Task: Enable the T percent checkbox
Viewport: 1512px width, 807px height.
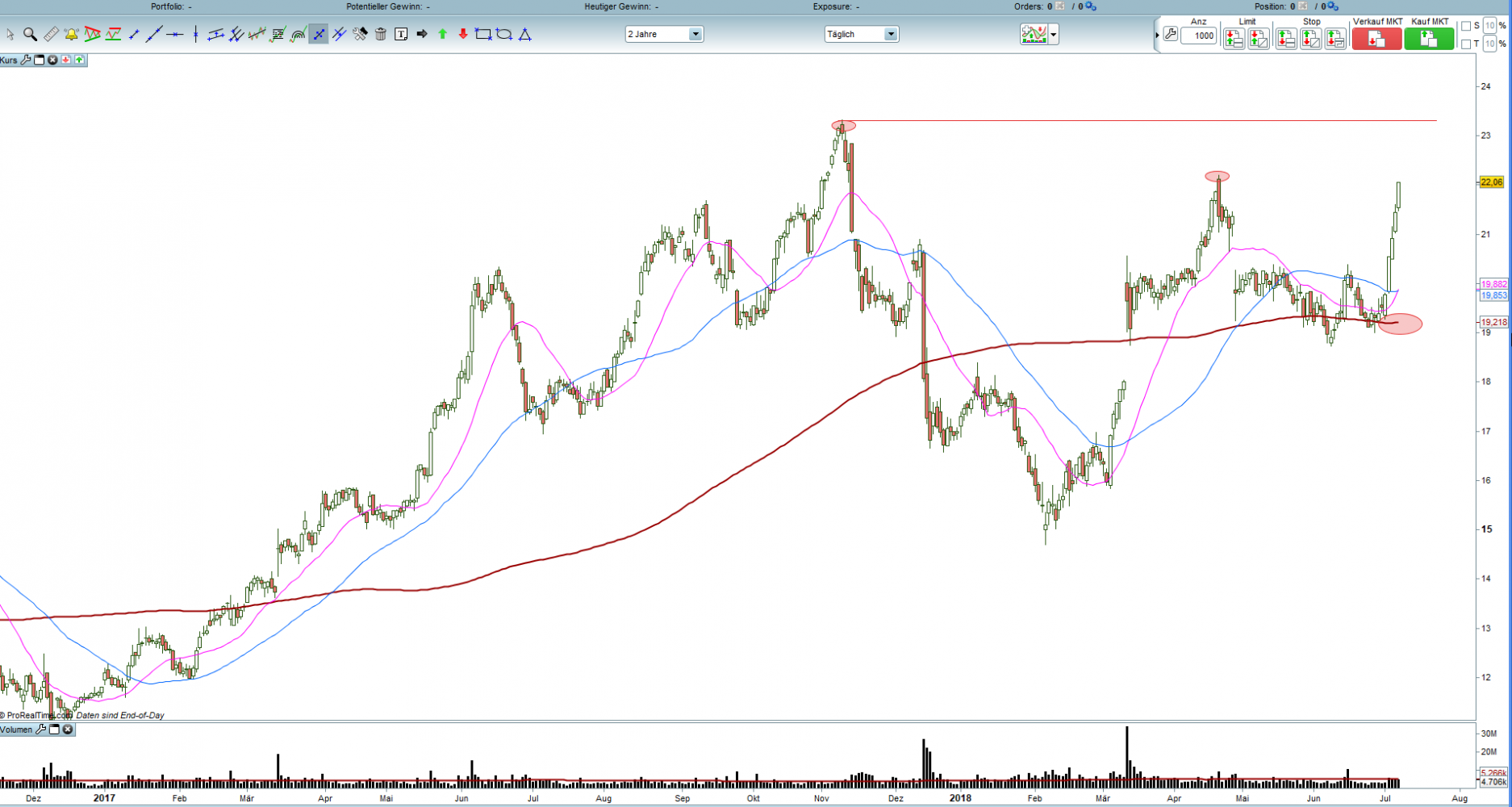Action: pos(1466,44)
